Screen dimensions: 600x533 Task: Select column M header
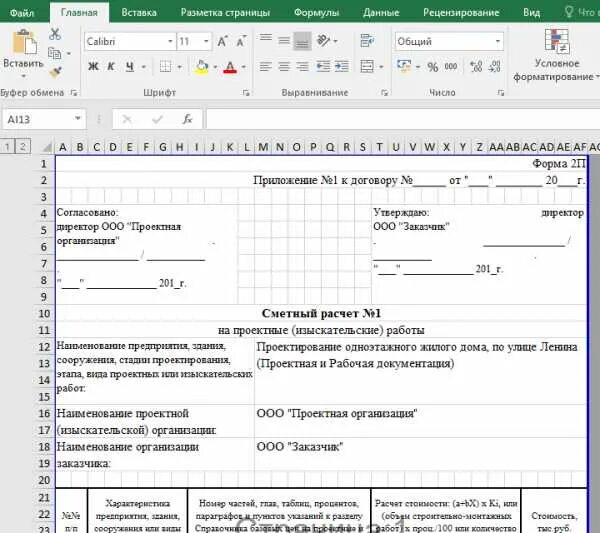[263, 147]
